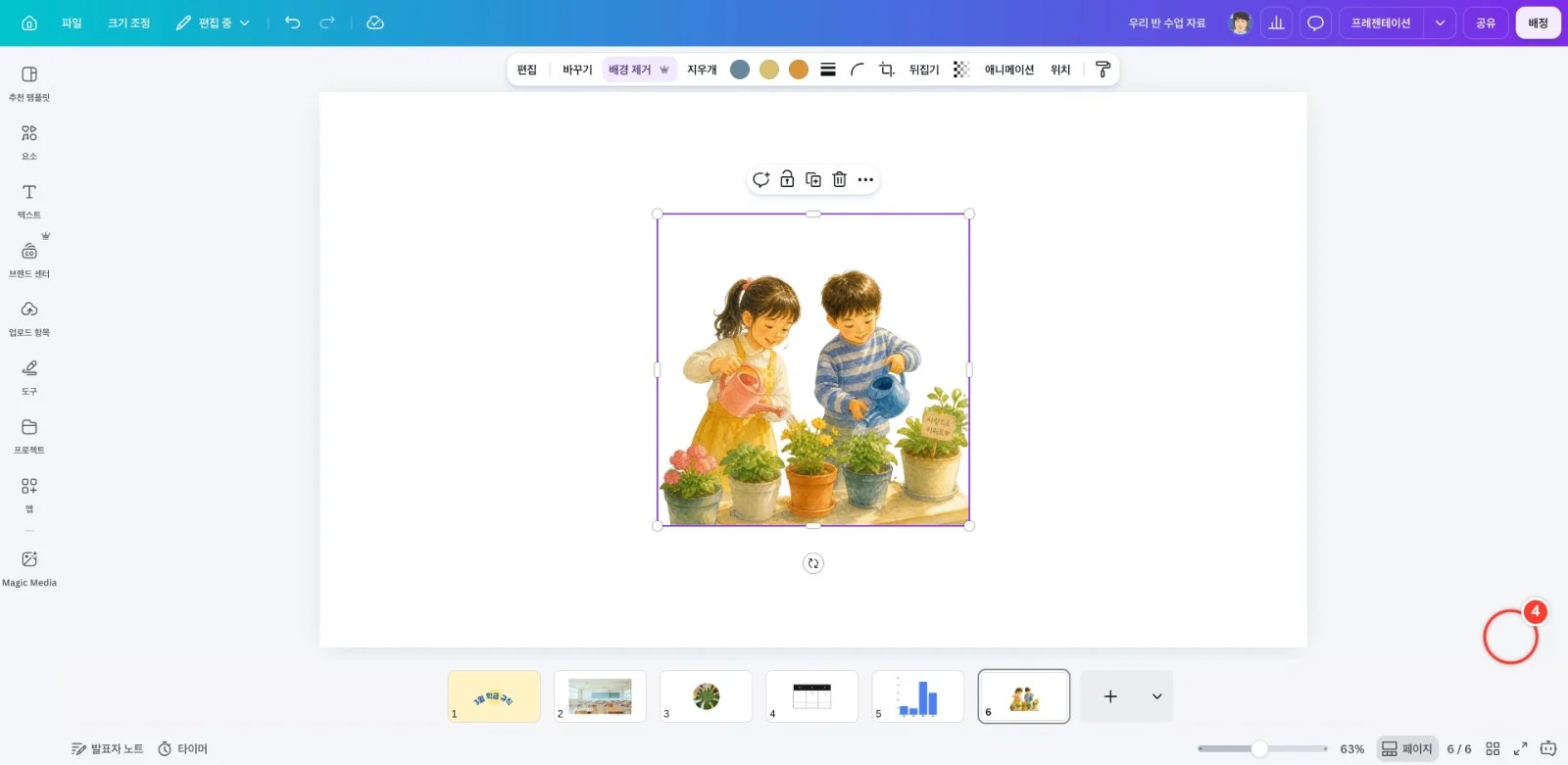The height and width of the screenshot is (765, 1568).
Task: Open 요소 elements panel in sidebar
Action: (29, 142)
